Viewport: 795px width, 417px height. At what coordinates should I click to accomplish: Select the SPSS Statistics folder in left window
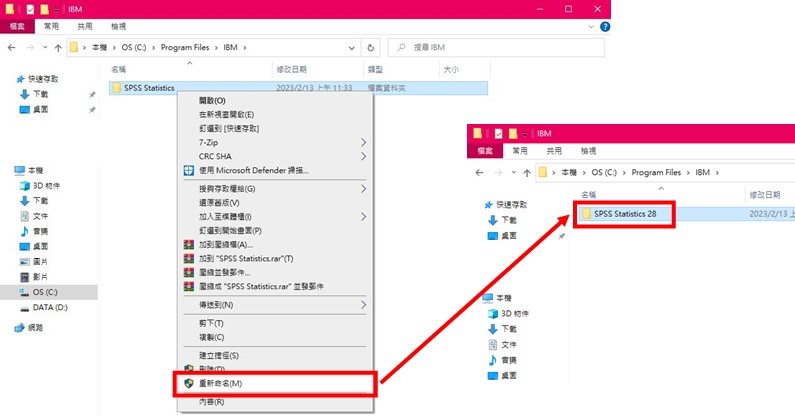tap(298, 88)
